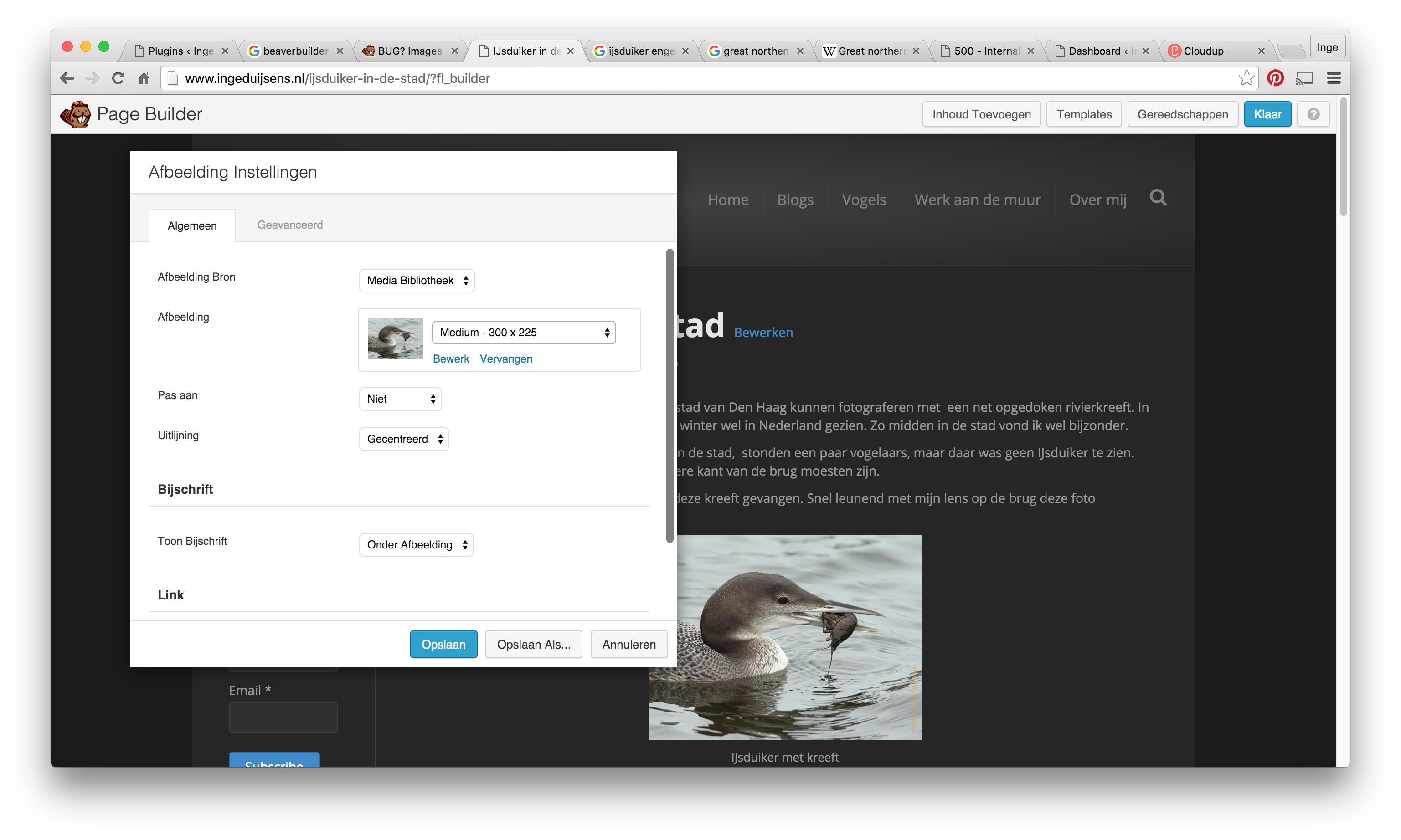The width and height of the screenshot is (1401, 840).
Task: Close the BUG? Images tab
Action: 455,51
